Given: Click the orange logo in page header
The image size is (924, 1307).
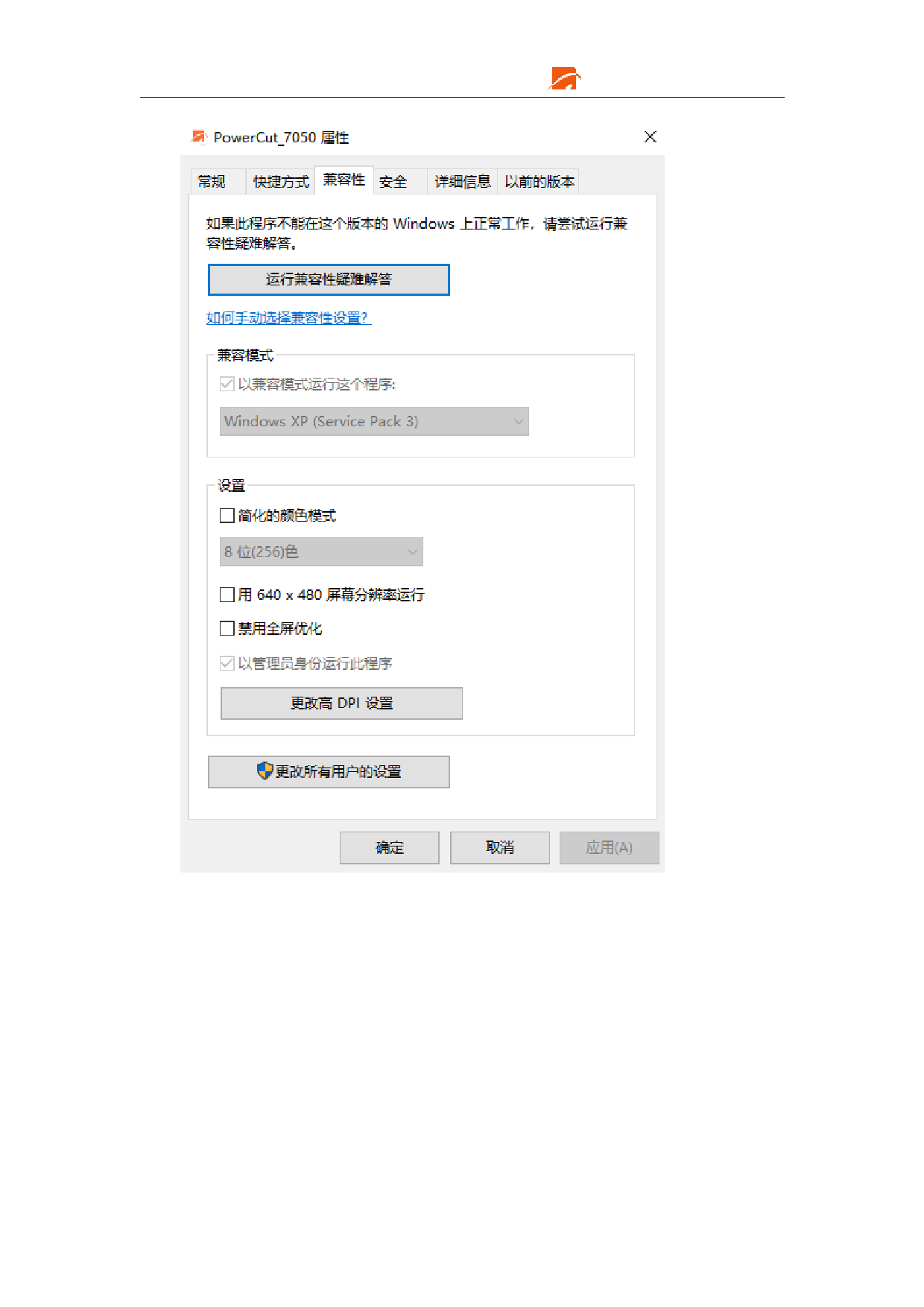Looking at the screenshot, I should coord(565,78).
